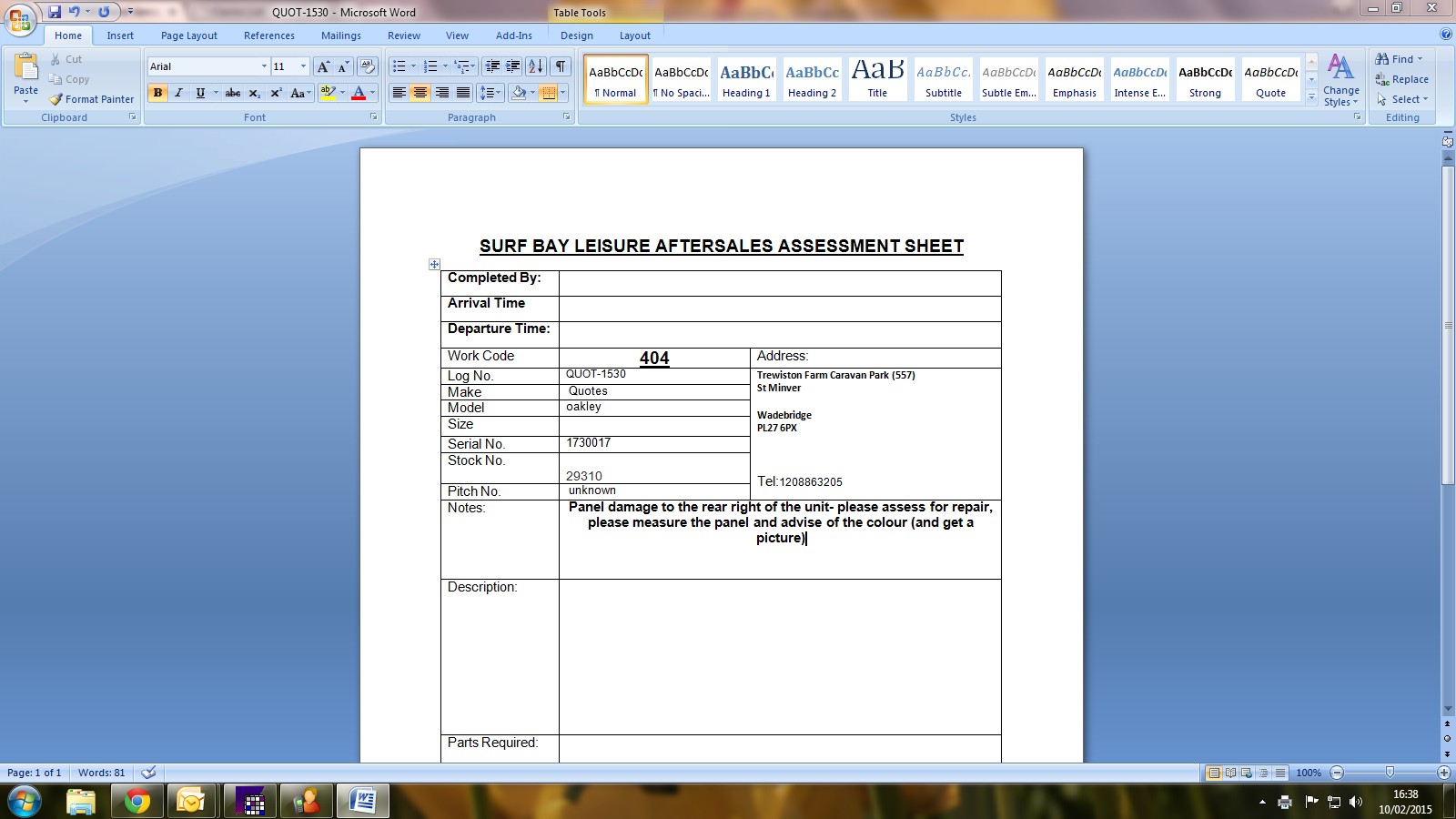Image resolution: width=1456 pixels, height=819 pixels.
Task: Open the Review tab
Action: pos(404,35)
